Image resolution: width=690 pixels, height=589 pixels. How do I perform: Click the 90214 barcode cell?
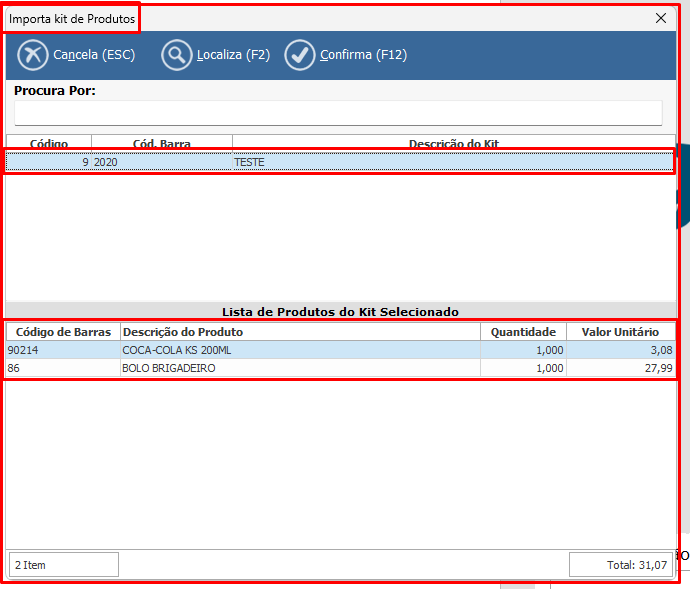(63, 350)
